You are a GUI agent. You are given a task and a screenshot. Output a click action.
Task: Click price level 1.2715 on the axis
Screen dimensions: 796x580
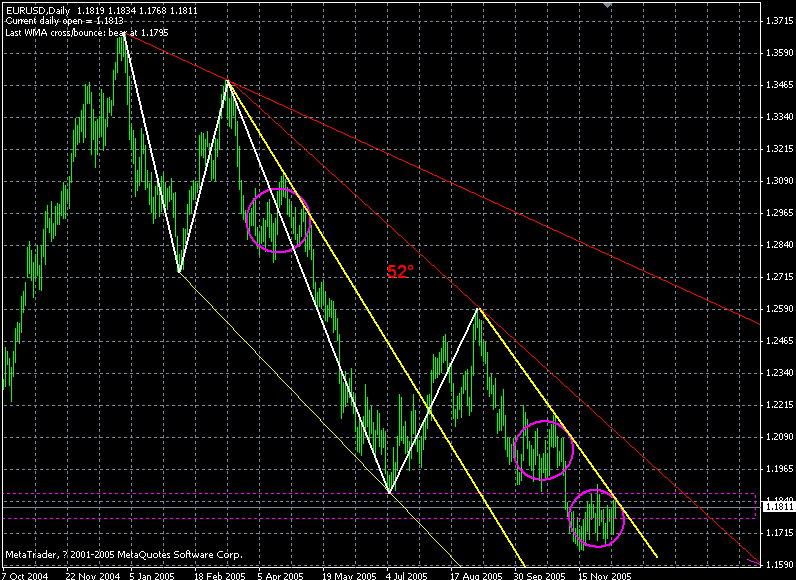[779, 277]
